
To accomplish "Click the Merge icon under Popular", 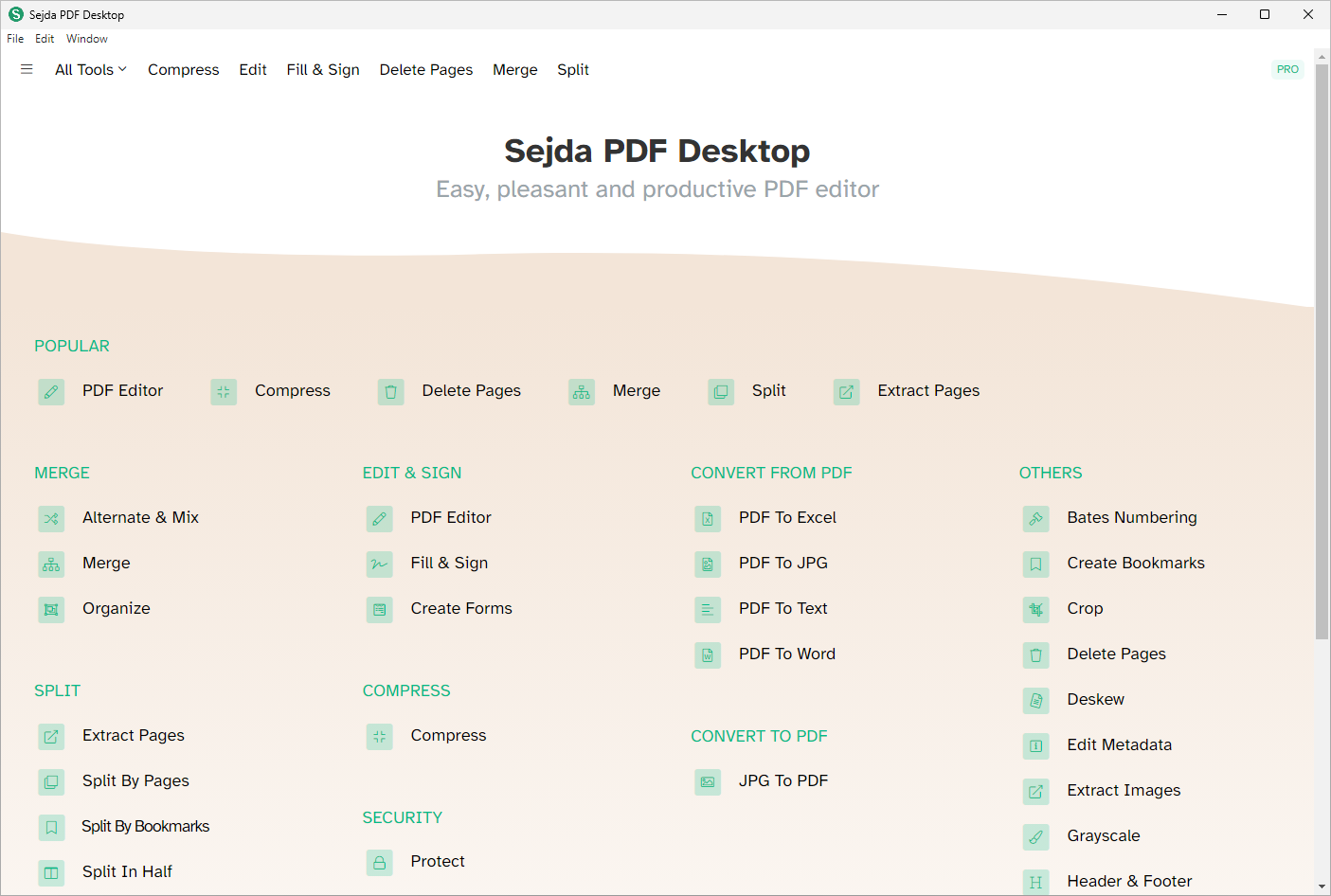I will [582, 391].
